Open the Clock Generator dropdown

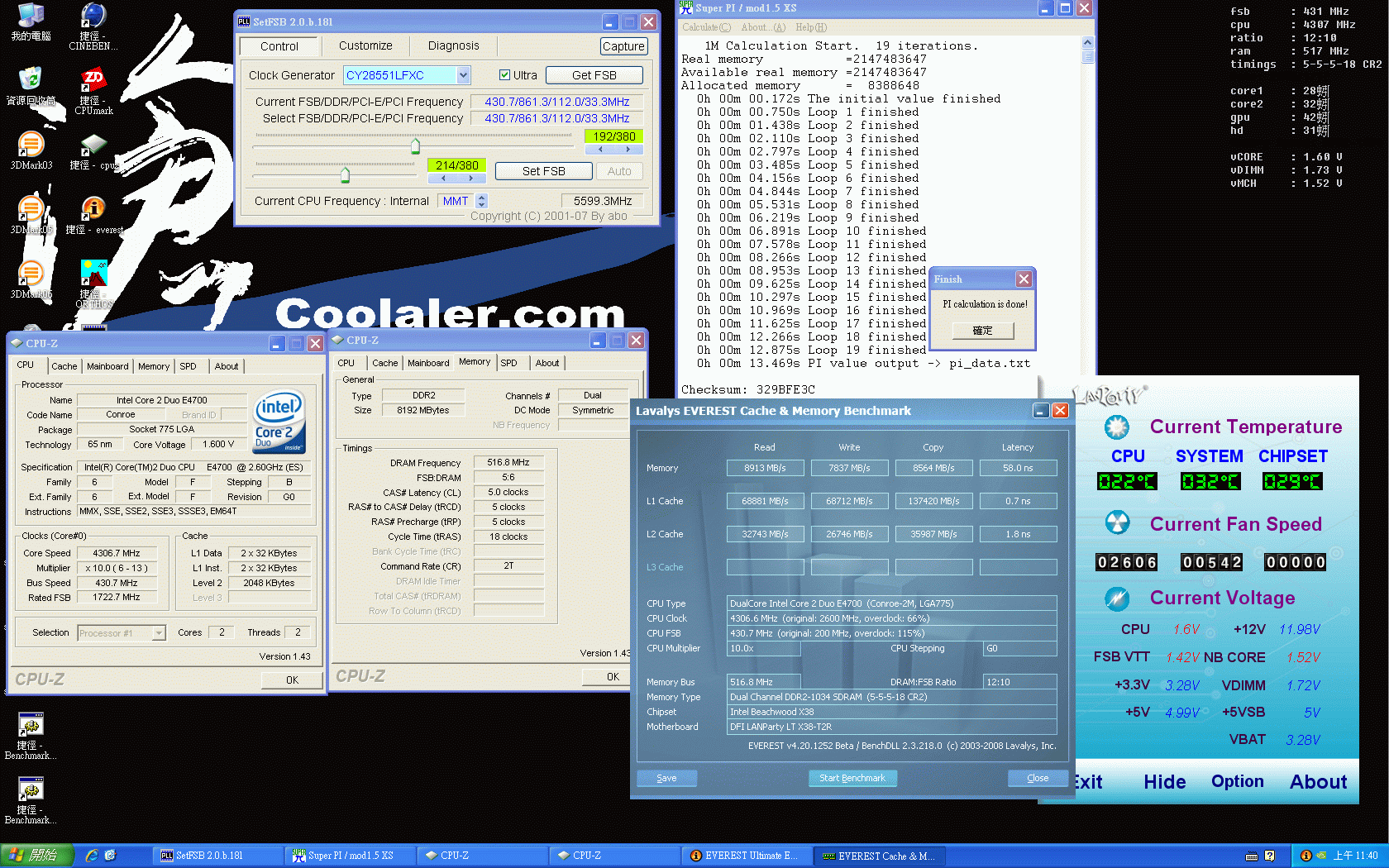pos(463,75)
